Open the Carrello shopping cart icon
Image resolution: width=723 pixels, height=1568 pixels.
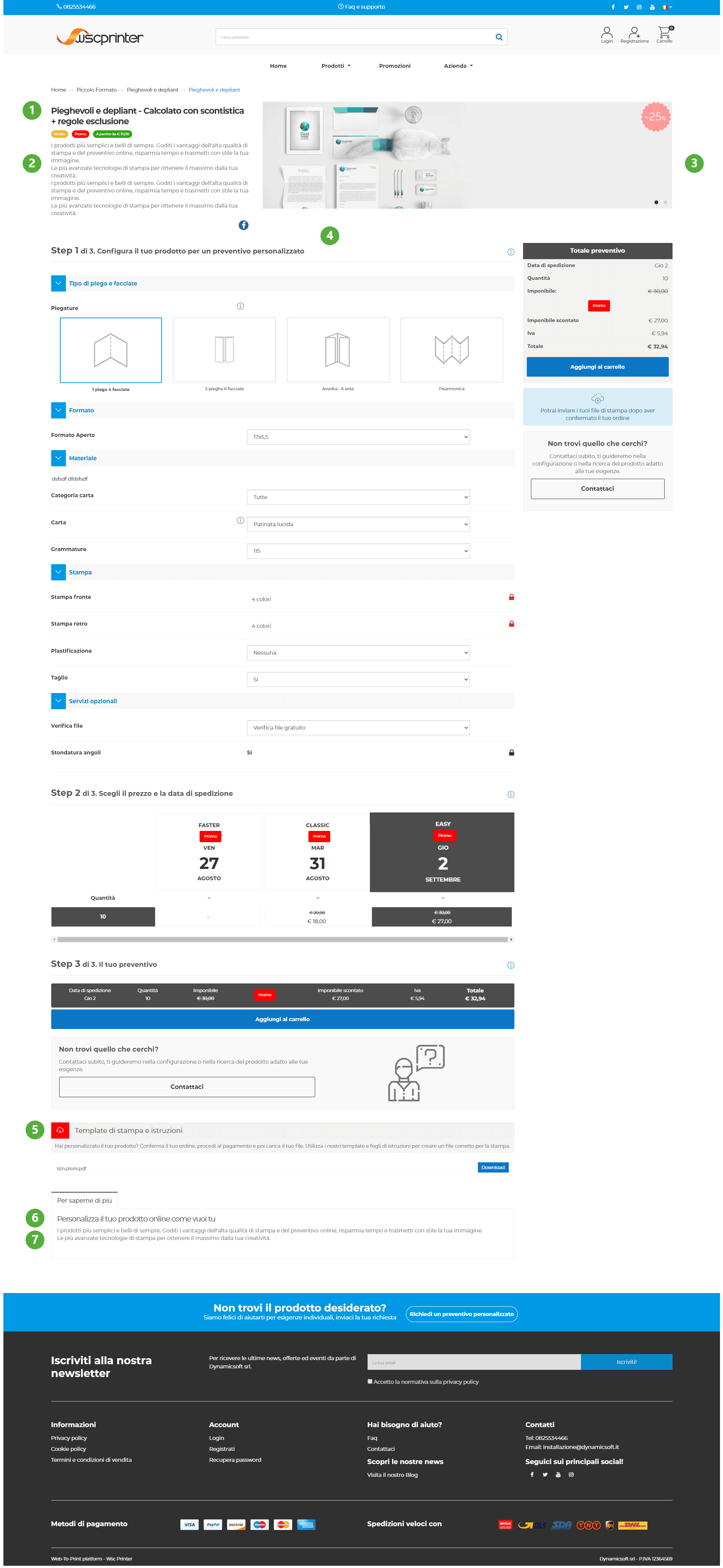pyautogui.click(x=664, y=32)
